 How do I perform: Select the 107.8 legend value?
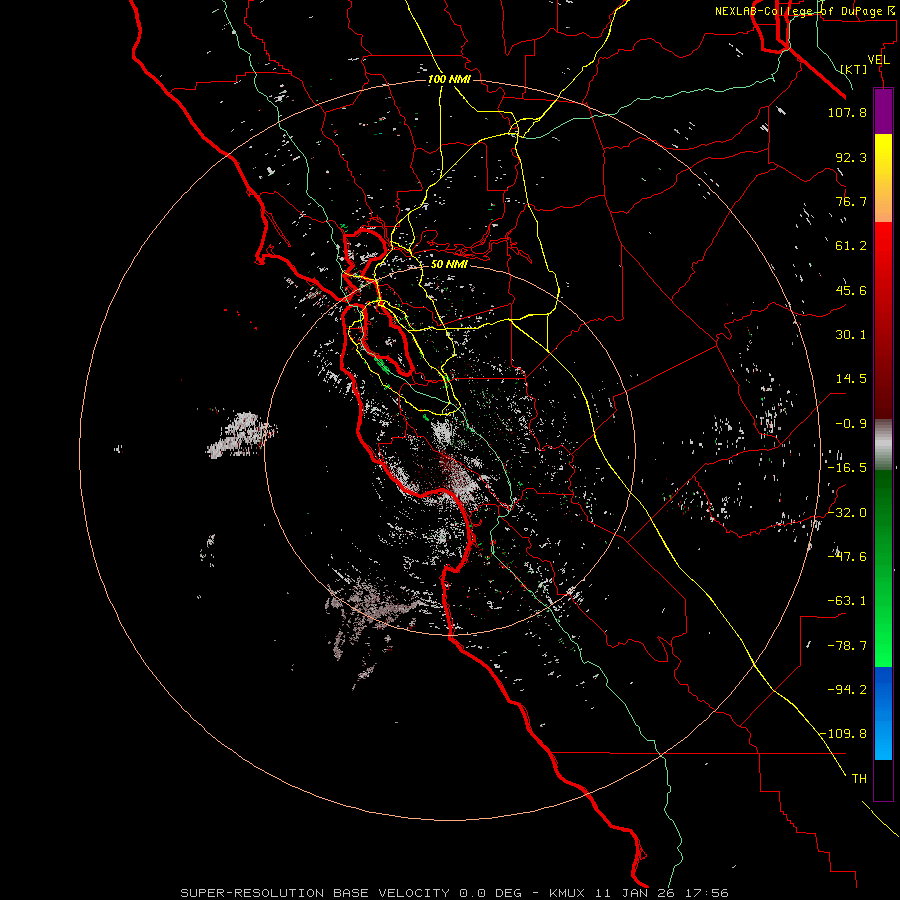click(x=847, y=112)
